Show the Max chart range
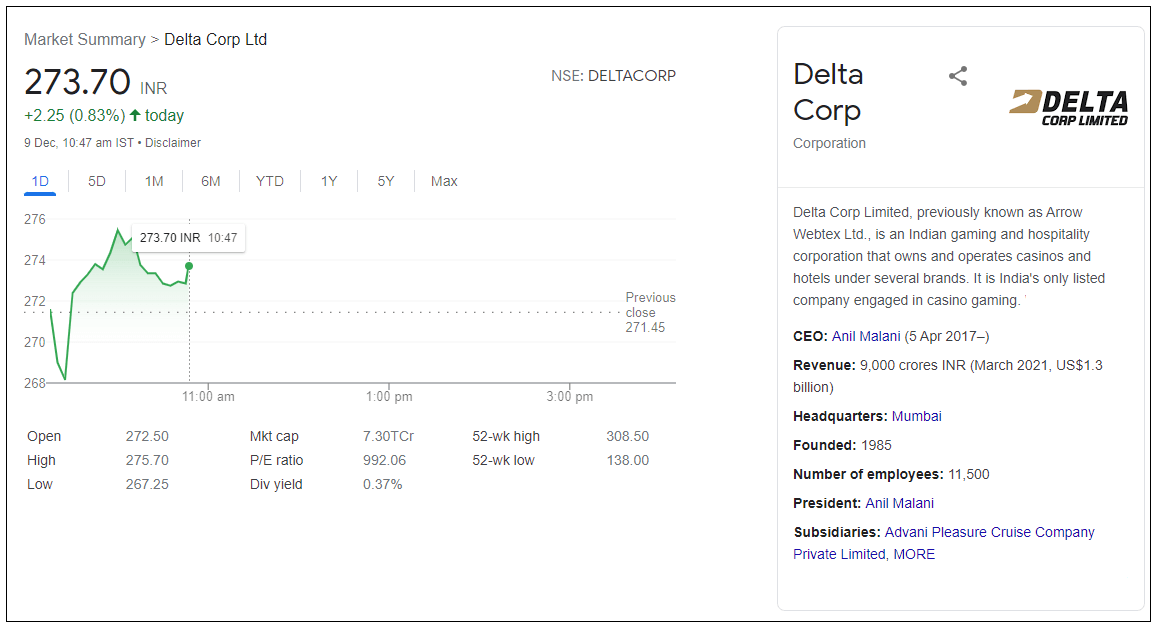Image resolution: width=1155 pixels, height=627 pixels. pyautogui.click(x=444, y=181)
